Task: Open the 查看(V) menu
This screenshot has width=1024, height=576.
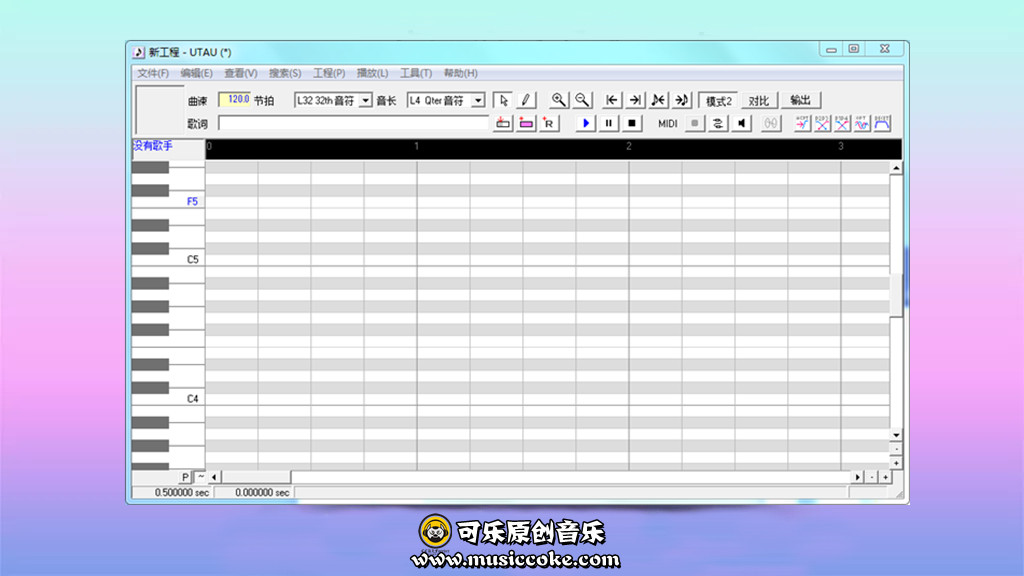Action: coord(240,73)
